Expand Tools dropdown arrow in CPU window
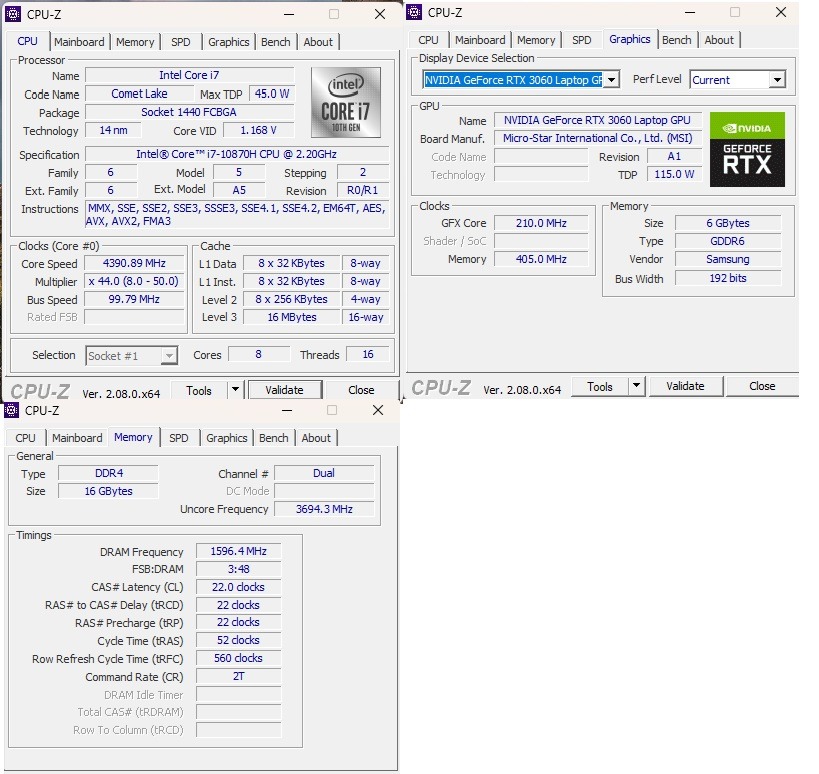Viewport: 819px width, 774px height. [x=236, y=389]
